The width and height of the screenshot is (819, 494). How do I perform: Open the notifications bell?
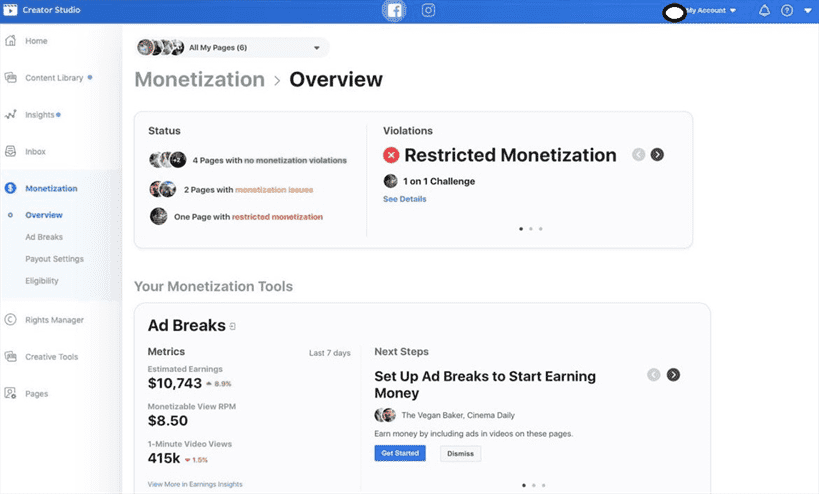[764, 10]
